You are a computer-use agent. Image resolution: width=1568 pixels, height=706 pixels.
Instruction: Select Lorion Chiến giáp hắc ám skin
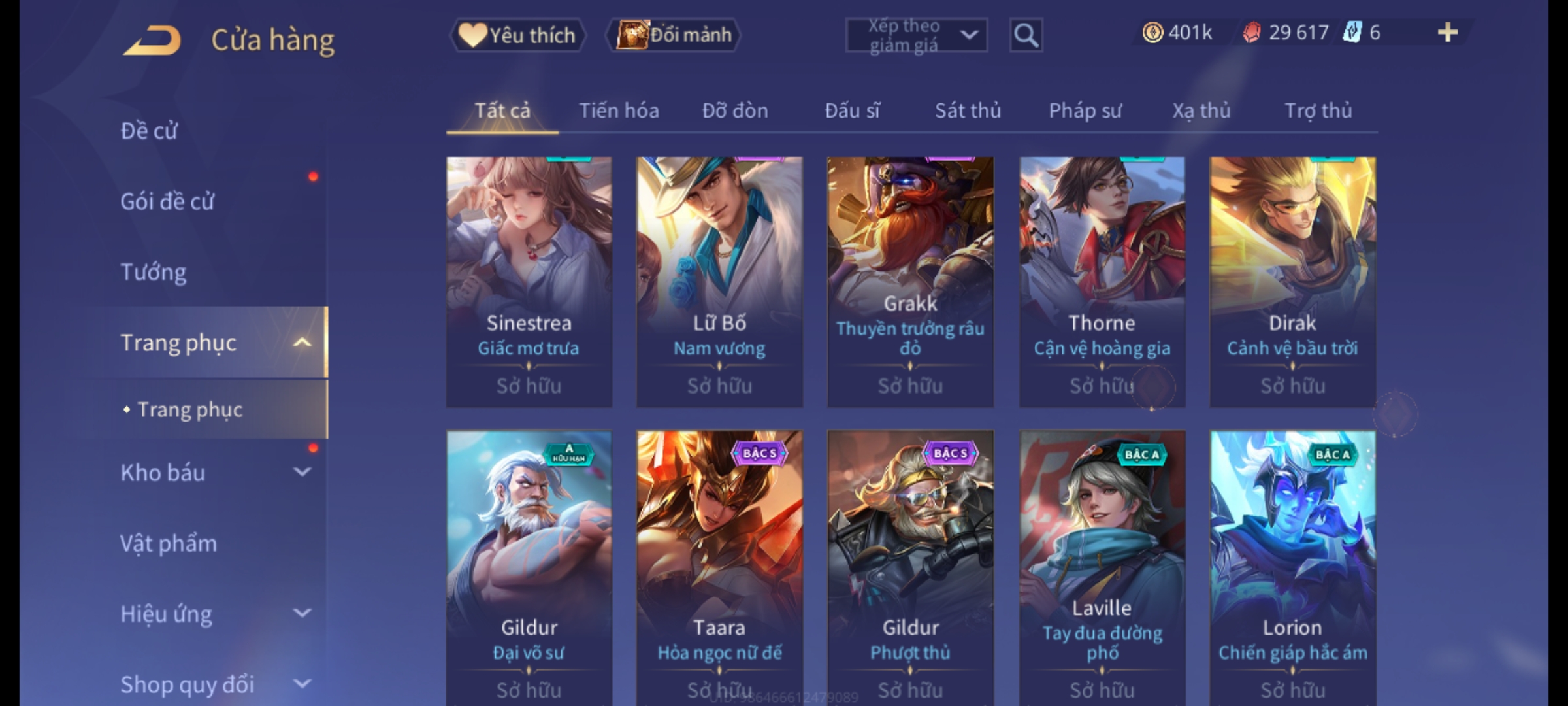point(1293,567)
